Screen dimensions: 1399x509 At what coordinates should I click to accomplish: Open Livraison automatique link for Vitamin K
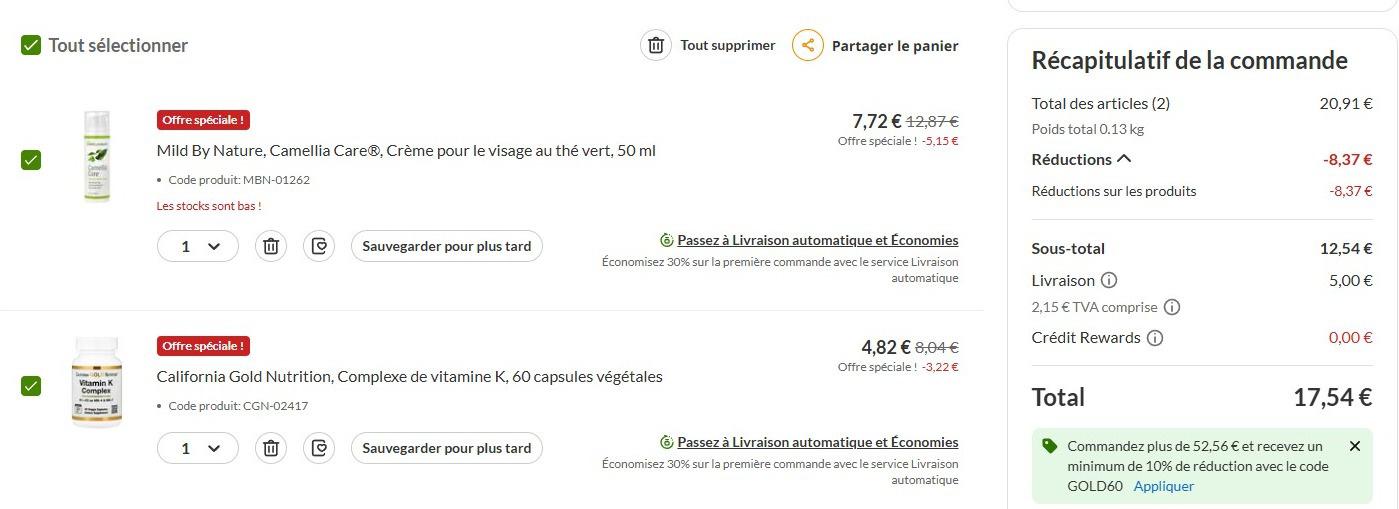coord(817,442)
